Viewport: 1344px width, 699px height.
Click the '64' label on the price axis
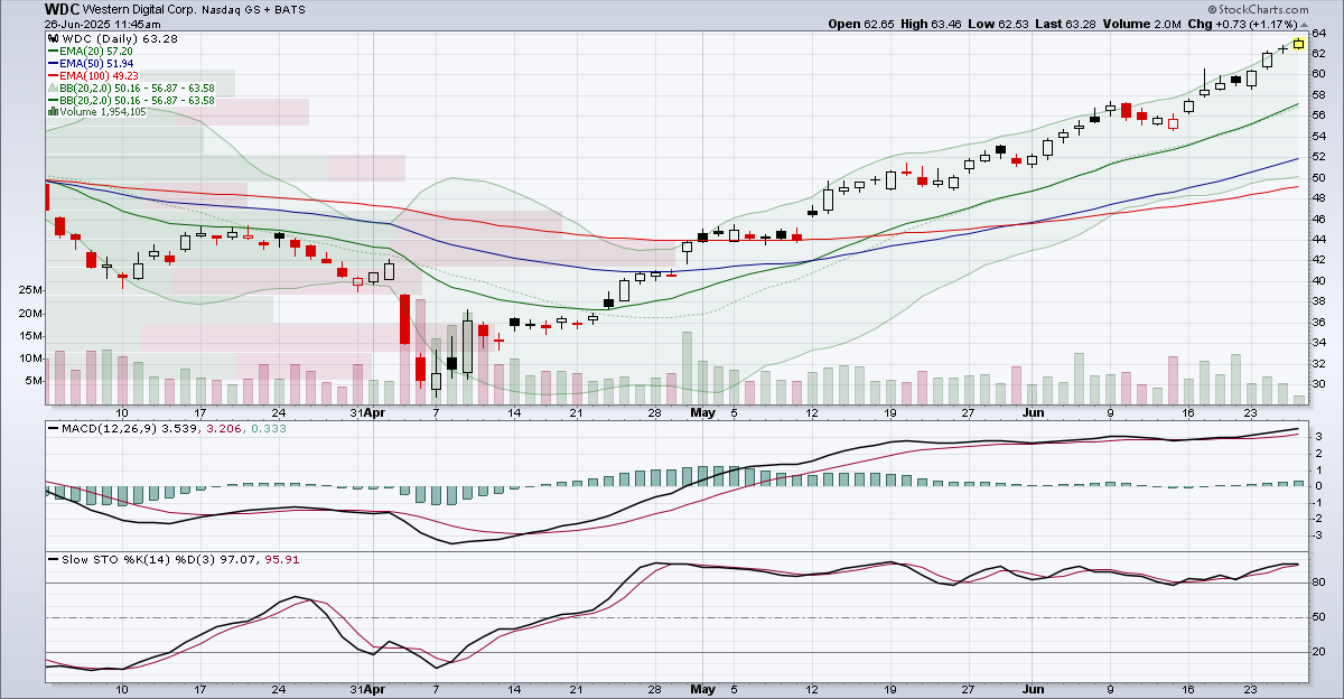click(1320, 33)
